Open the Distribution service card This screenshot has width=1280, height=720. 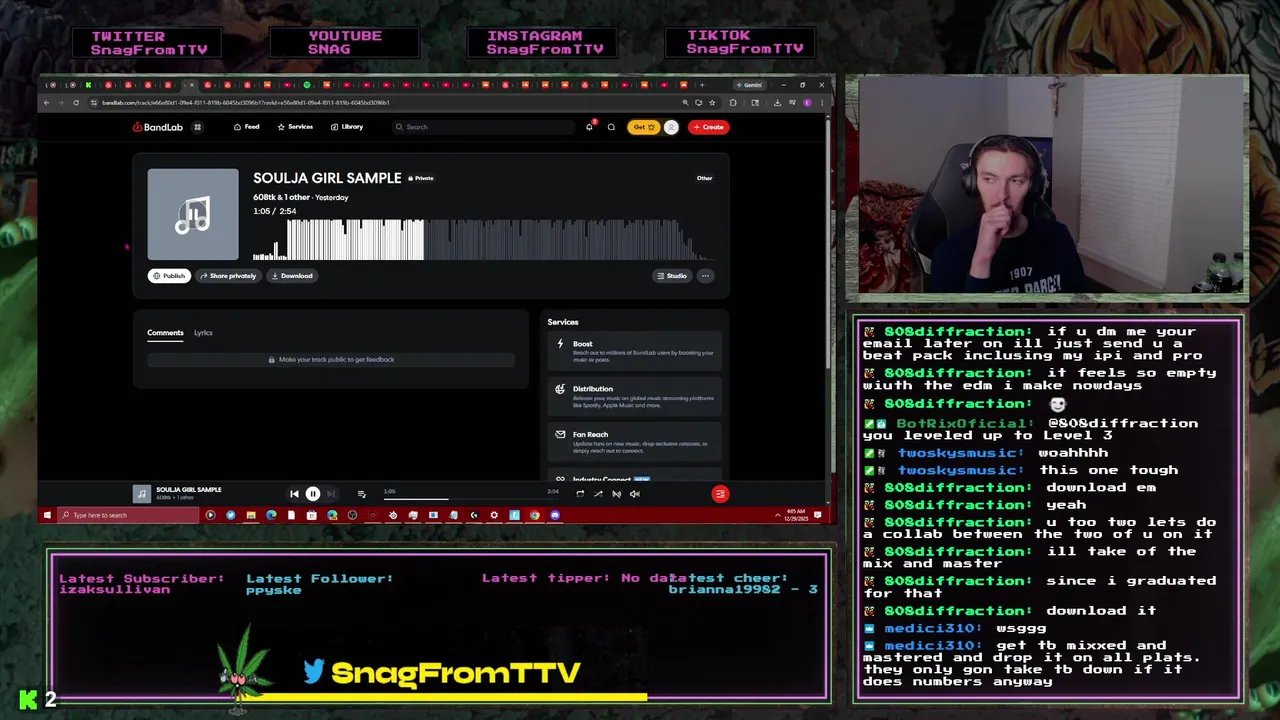click(636, 395)
